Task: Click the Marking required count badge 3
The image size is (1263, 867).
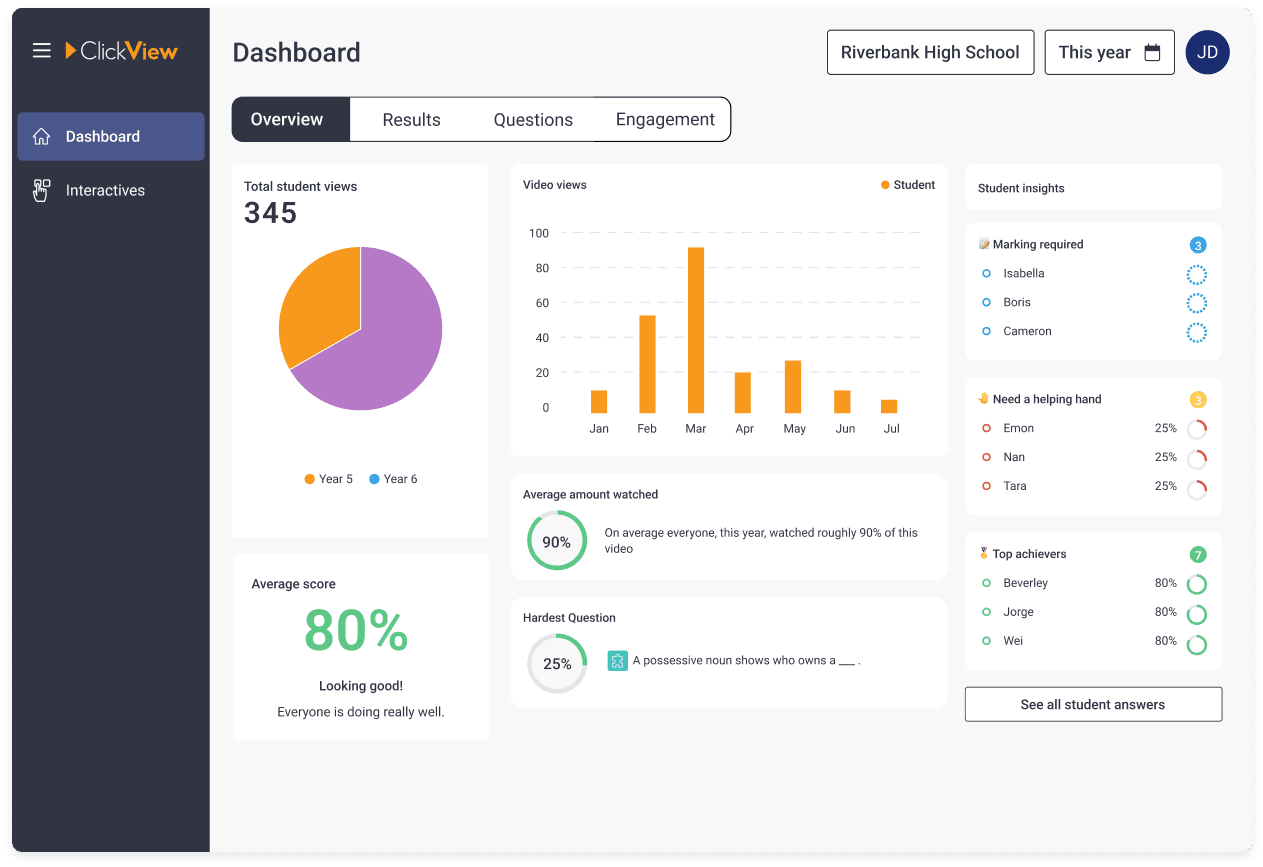Action: click(x=1198, y=245)
